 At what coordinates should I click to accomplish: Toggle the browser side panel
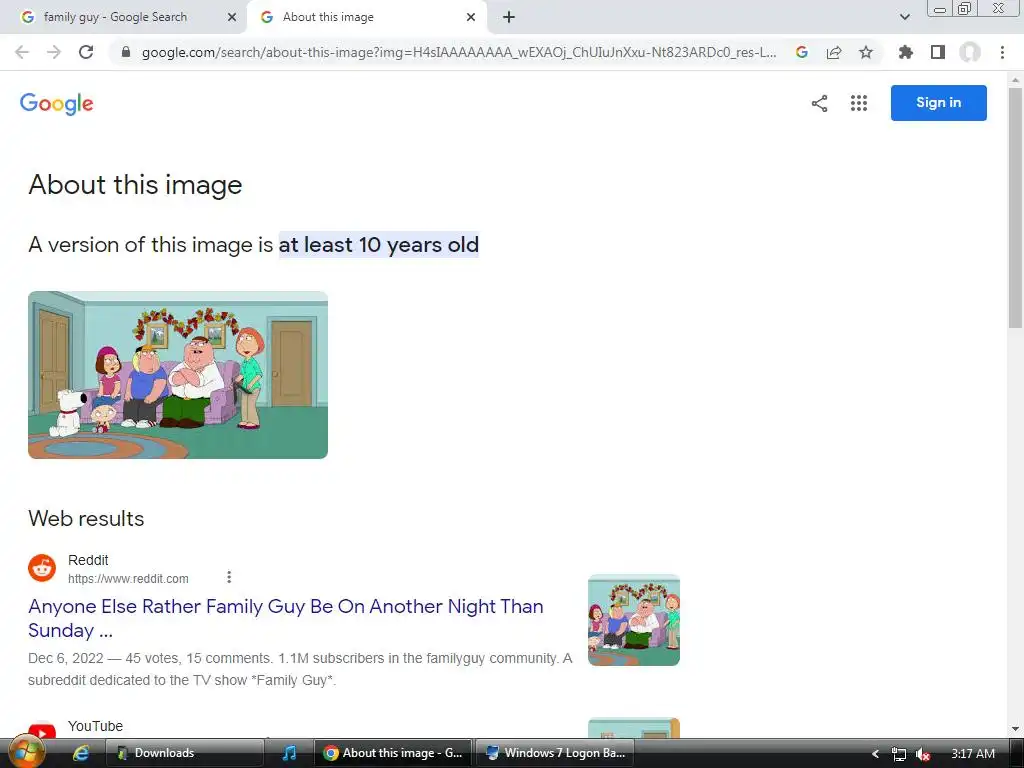(x=938, y=52)
